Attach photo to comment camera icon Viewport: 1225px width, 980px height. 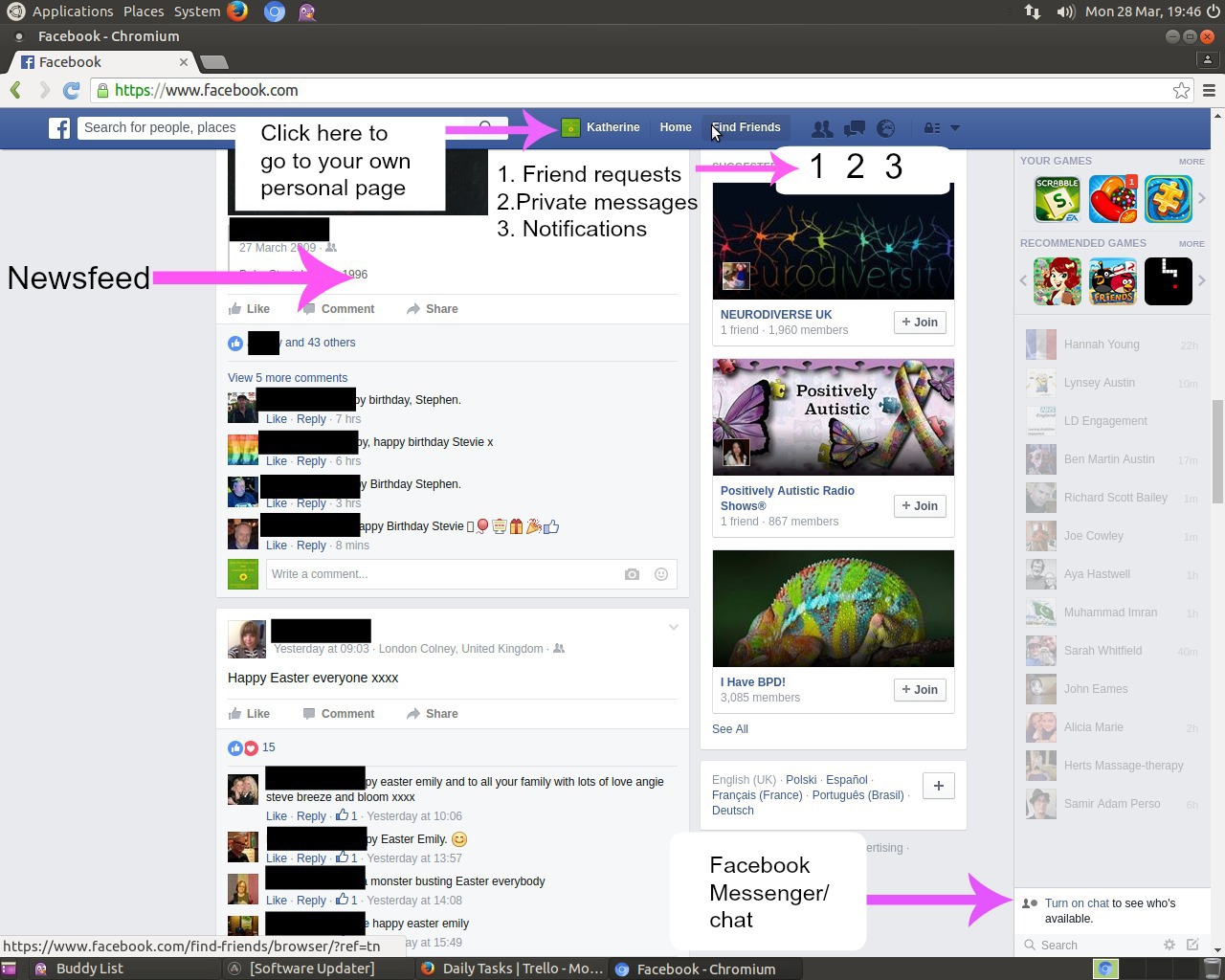[632, 574]
